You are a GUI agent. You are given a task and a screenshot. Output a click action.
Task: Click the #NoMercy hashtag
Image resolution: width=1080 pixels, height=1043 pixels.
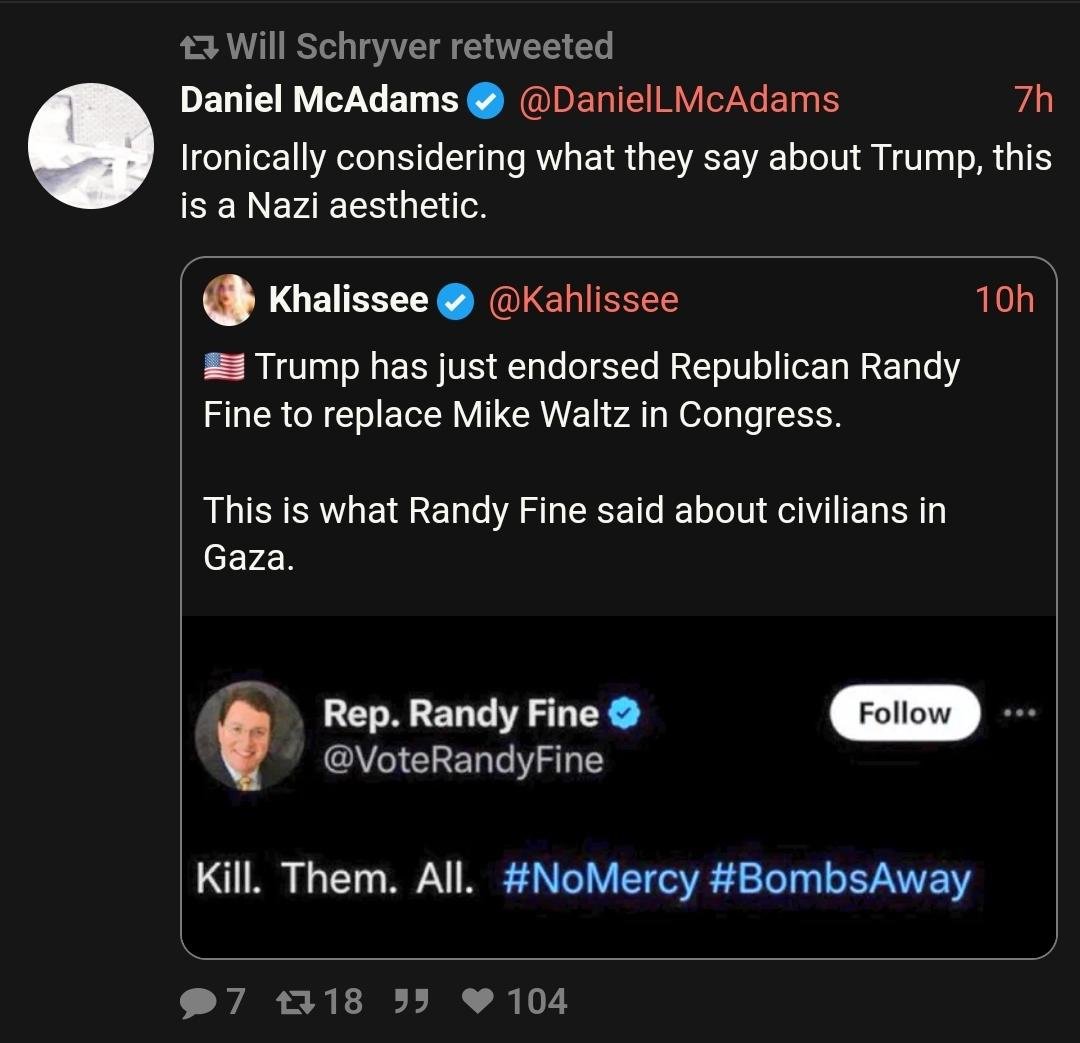click(601, 879)
